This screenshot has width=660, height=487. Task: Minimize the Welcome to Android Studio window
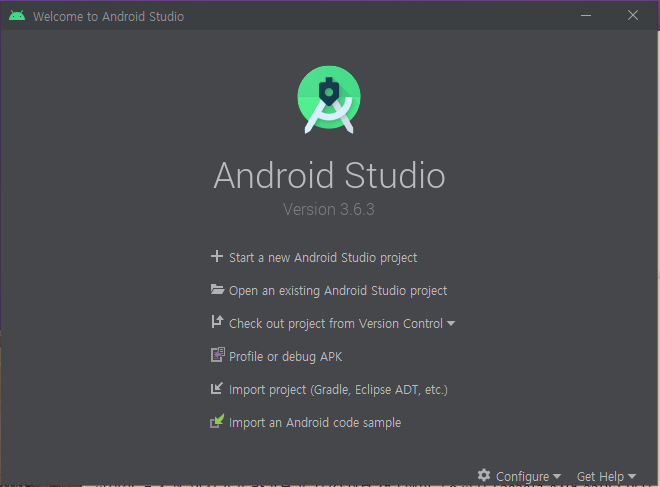coord(586,16)
